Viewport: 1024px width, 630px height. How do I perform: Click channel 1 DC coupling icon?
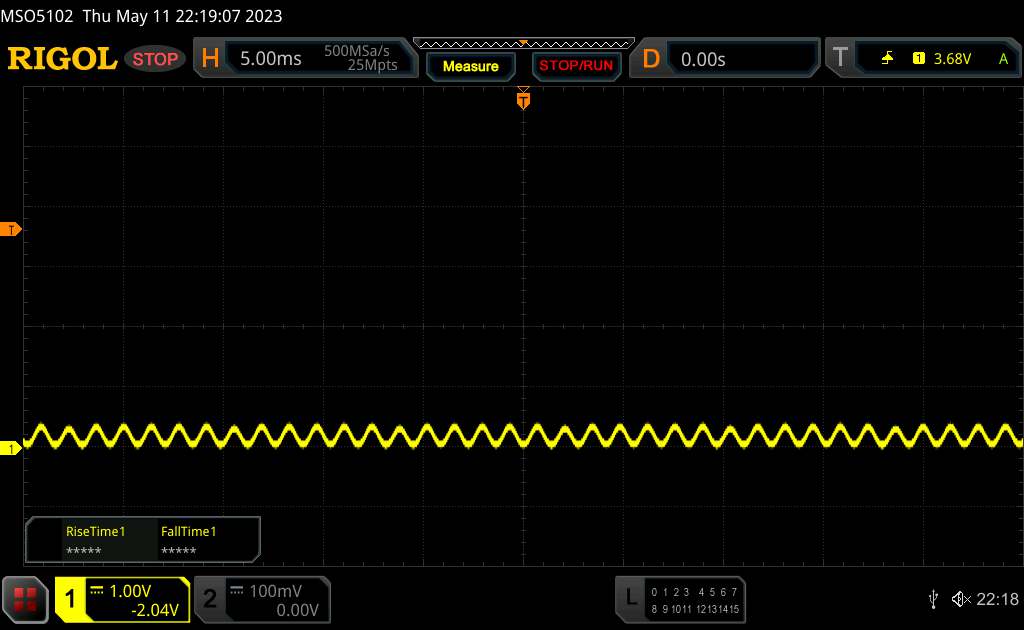pos(97,590)
